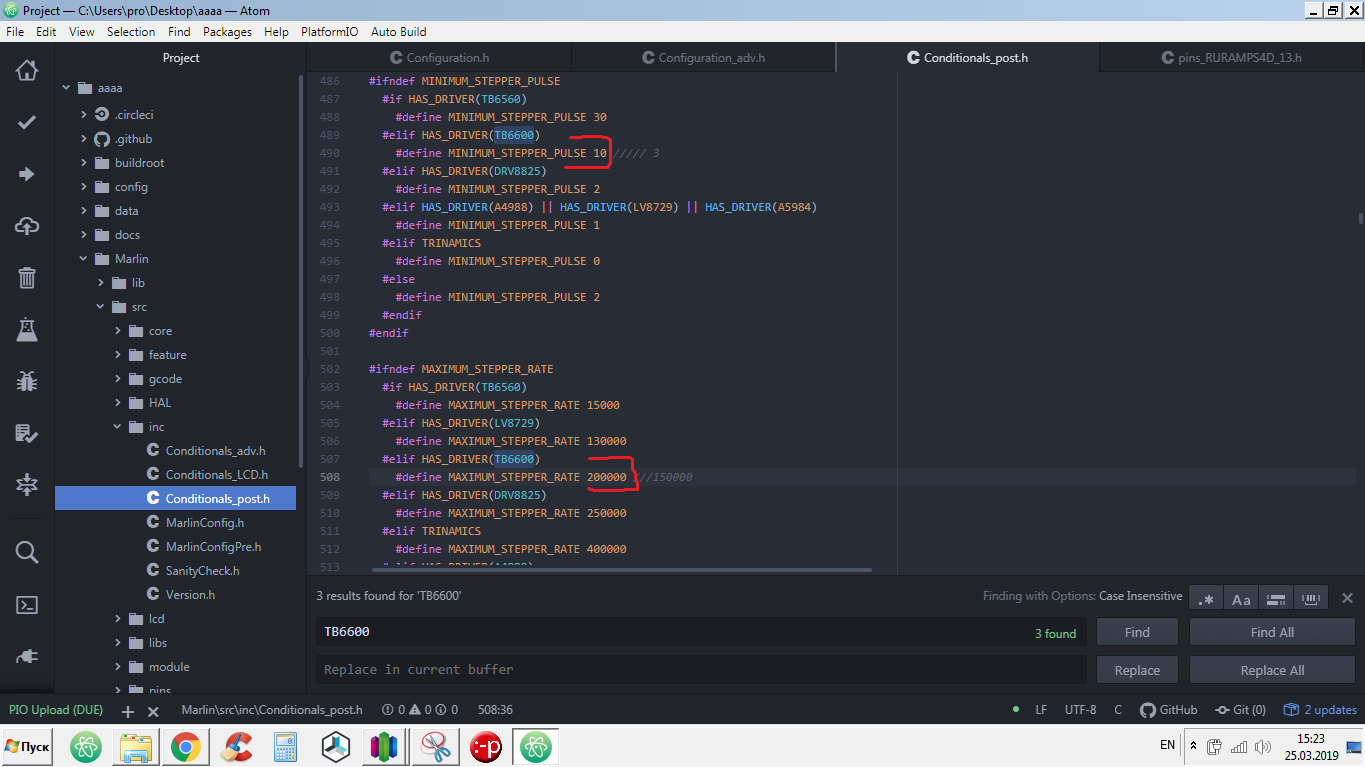Open Google Chrome from the taskbar
Screen dimensions: 1365x767
(186, 746)
